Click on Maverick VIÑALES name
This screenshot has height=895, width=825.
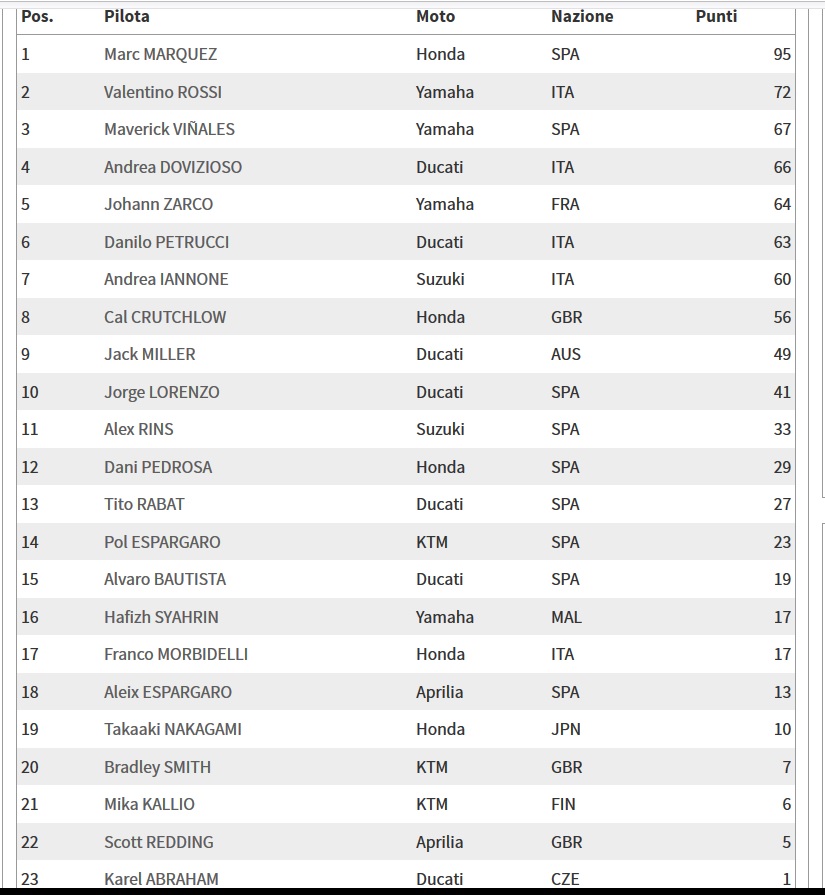coord(169,129)
